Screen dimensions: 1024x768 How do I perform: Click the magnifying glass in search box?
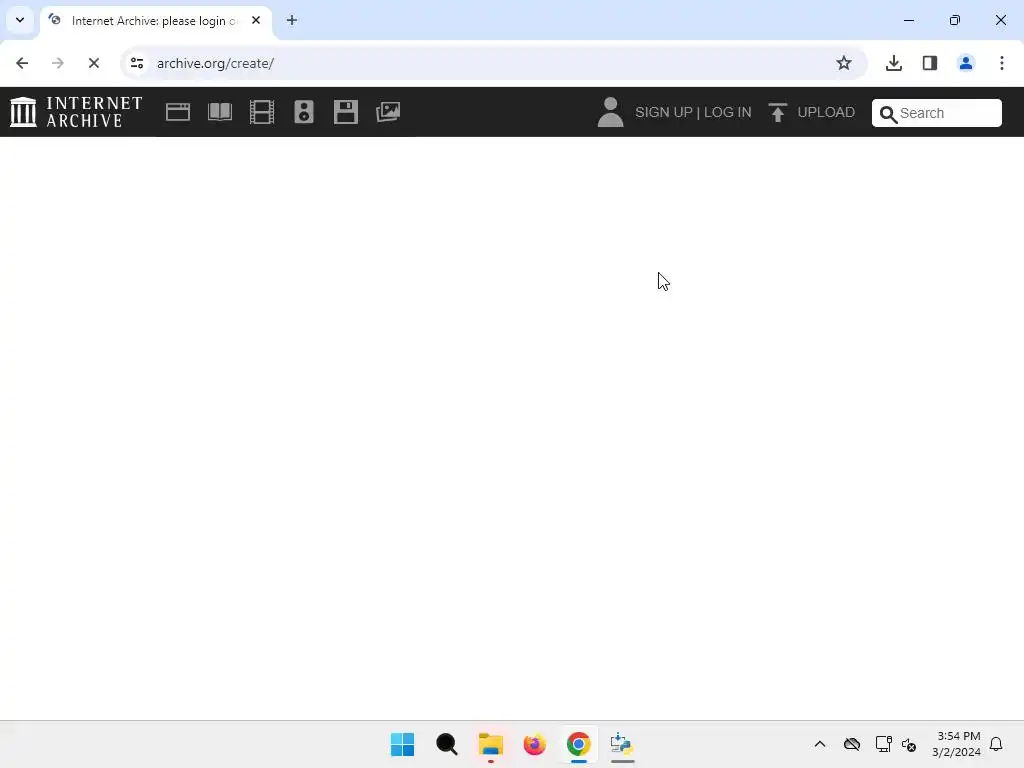tap(888, 114)
